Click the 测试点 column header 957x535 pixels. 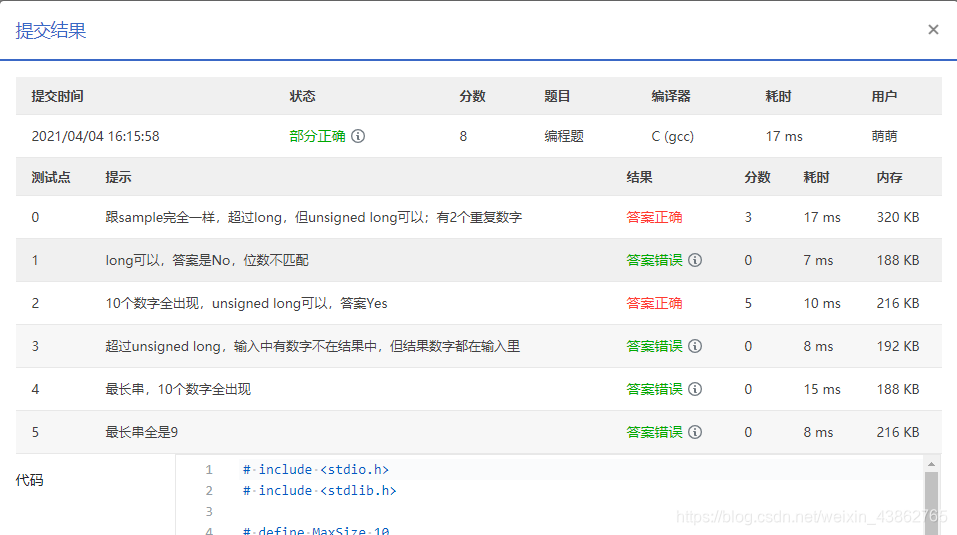[x=51, y=177]
